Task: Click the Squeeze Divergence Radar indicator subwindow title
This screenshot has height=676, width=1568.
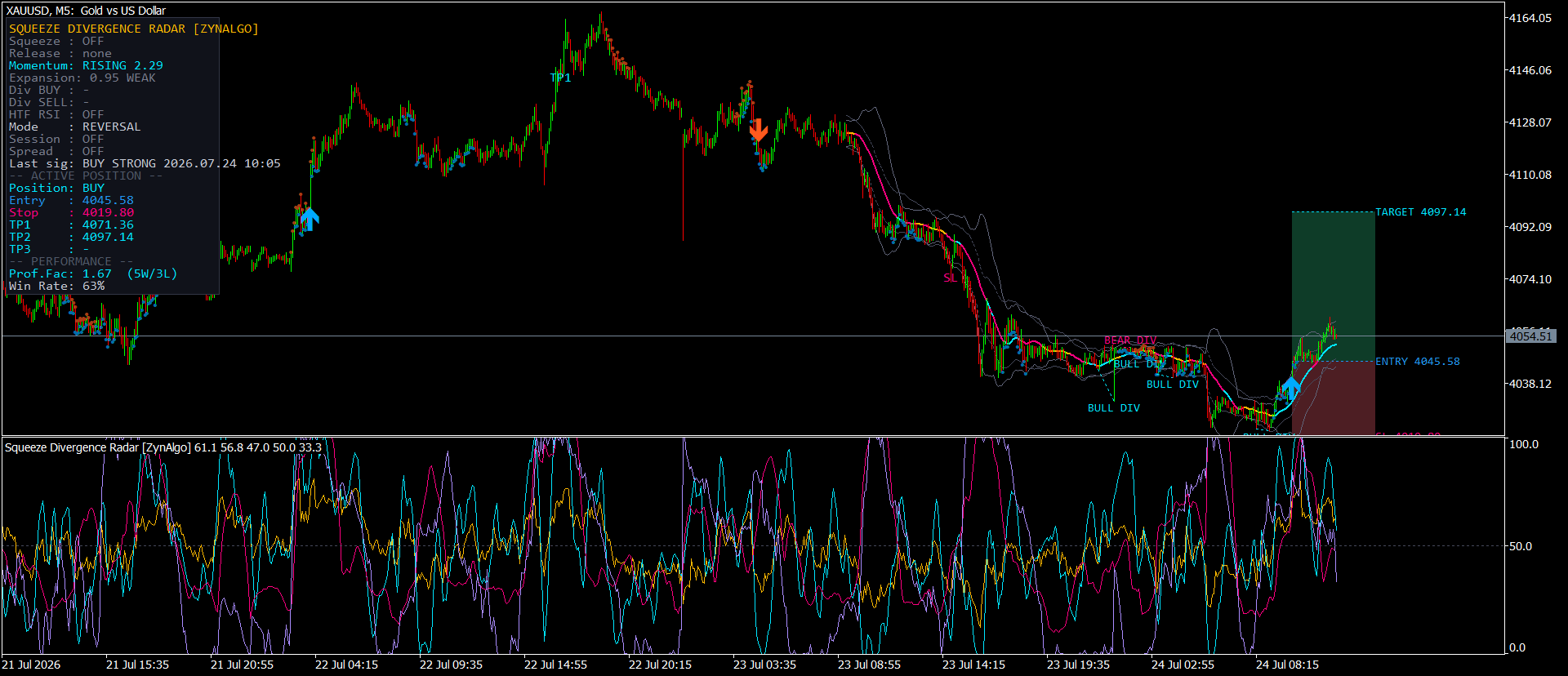Action: pos(163,447)
